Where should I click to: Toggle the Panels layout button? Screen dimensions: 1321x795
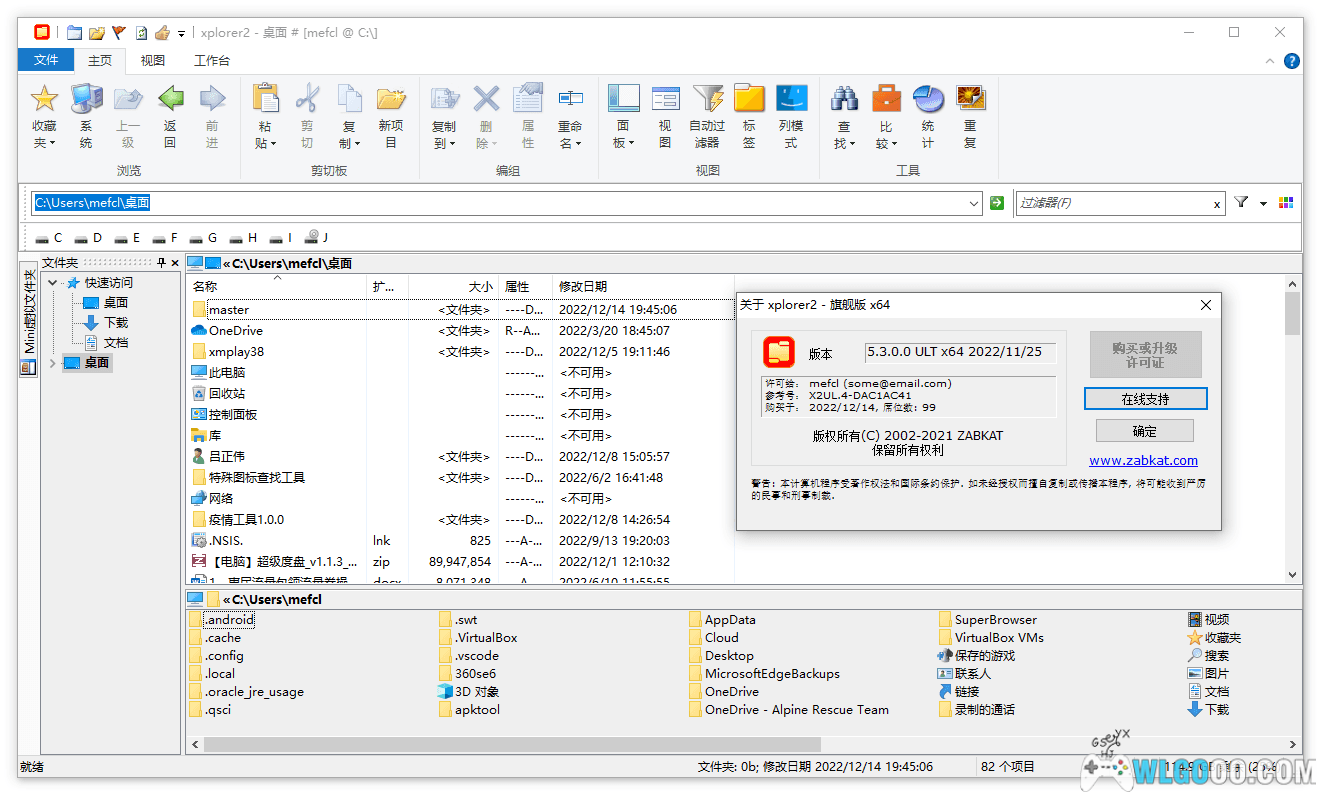point(623,99)
